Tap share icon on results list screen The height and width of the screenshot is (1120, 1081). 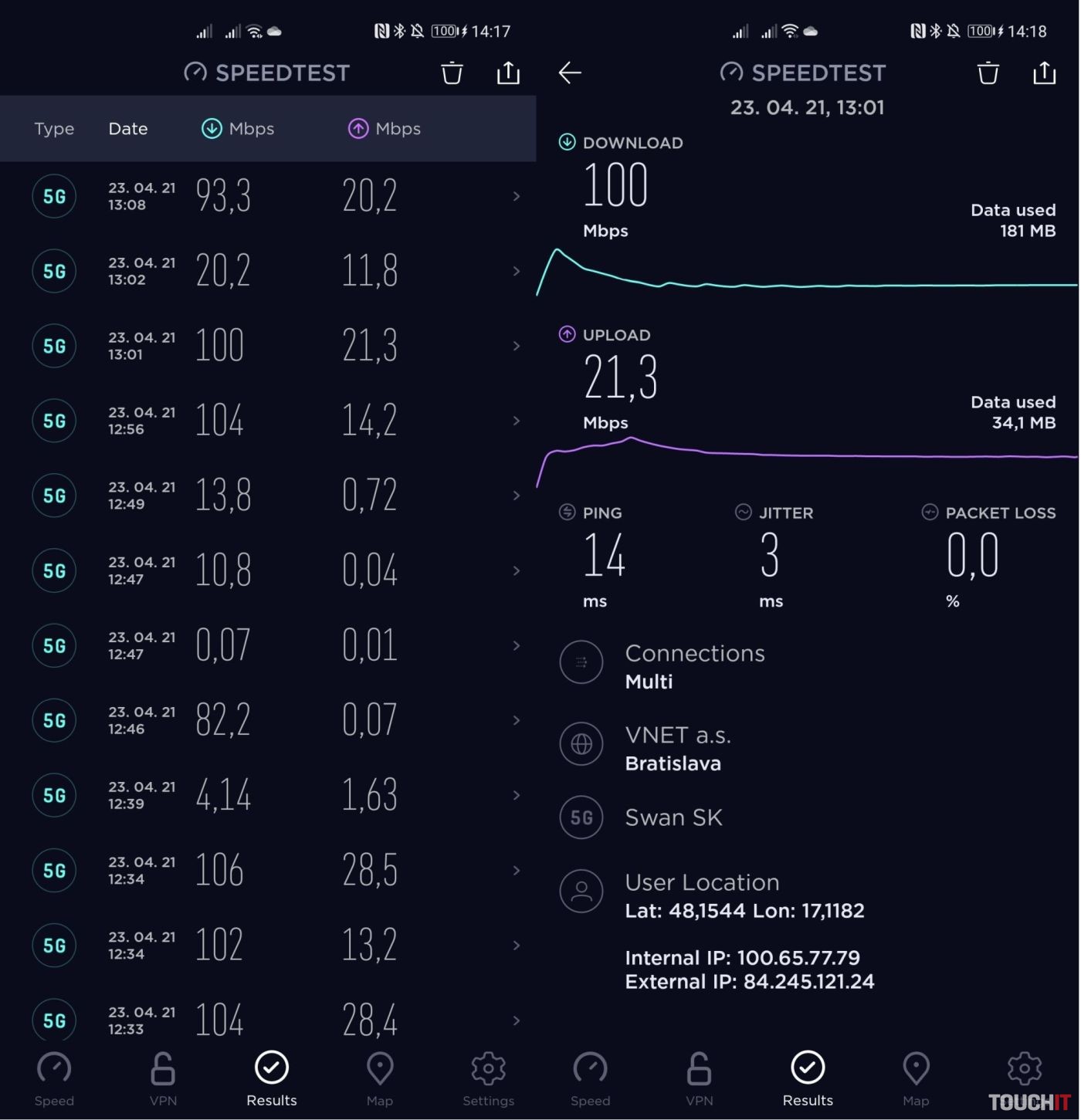click(x=508, y=73)
